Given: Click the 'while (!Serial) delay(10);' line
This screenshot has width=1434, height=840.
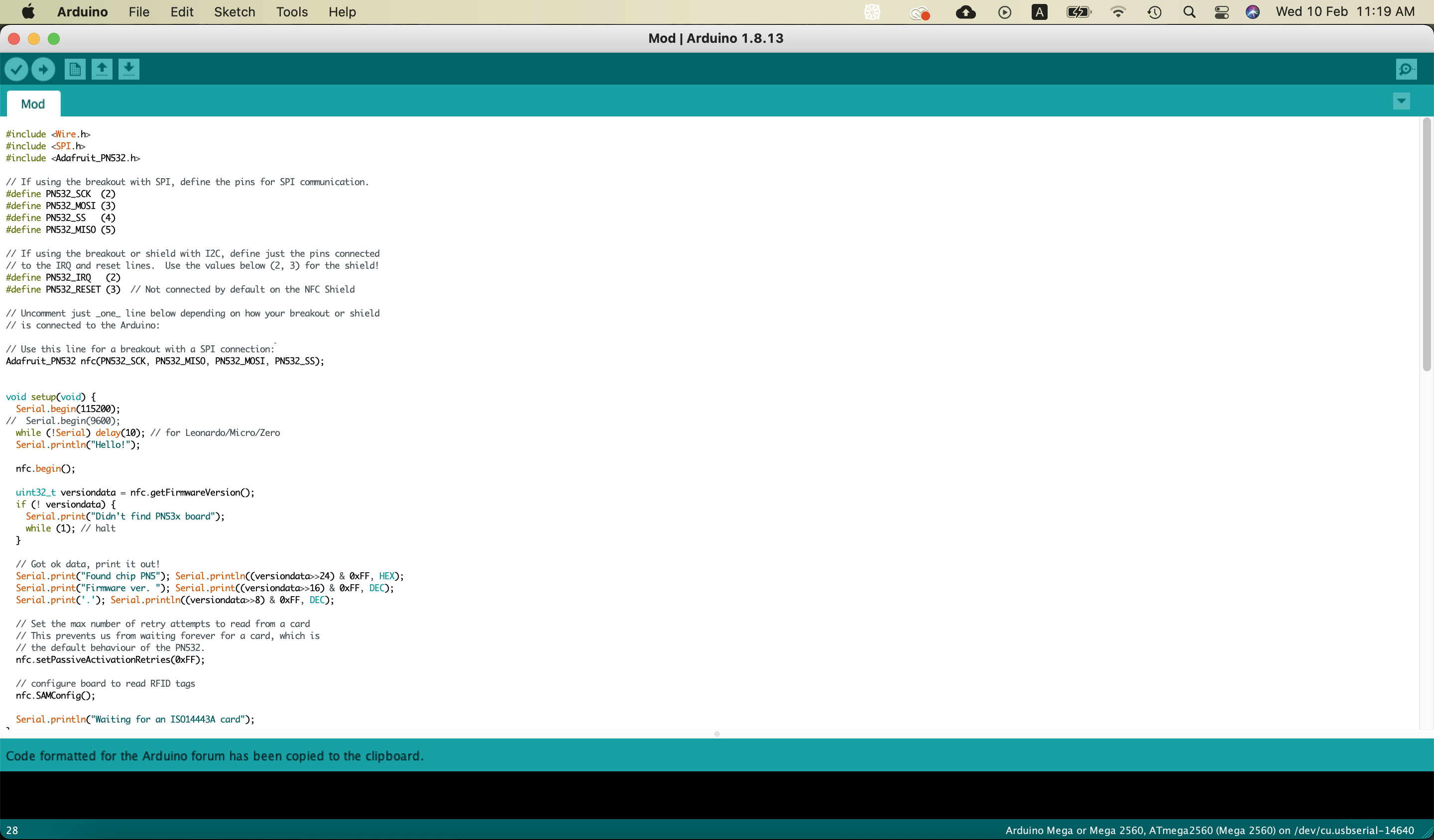Looking at the screenshot, I should [x=148, y=433].
